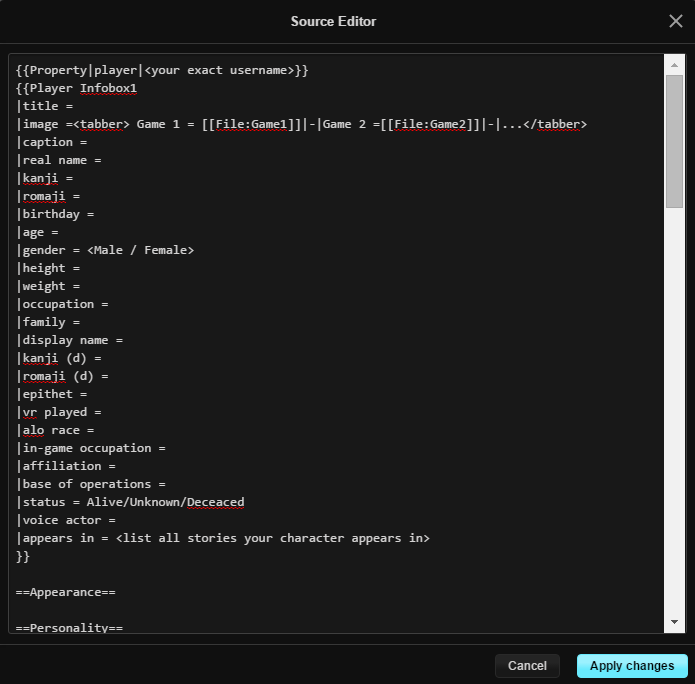The width and height of the screenshot is (695, 684).
Task: Click the '|image =<tabber>' line
Action: [301, 124]
